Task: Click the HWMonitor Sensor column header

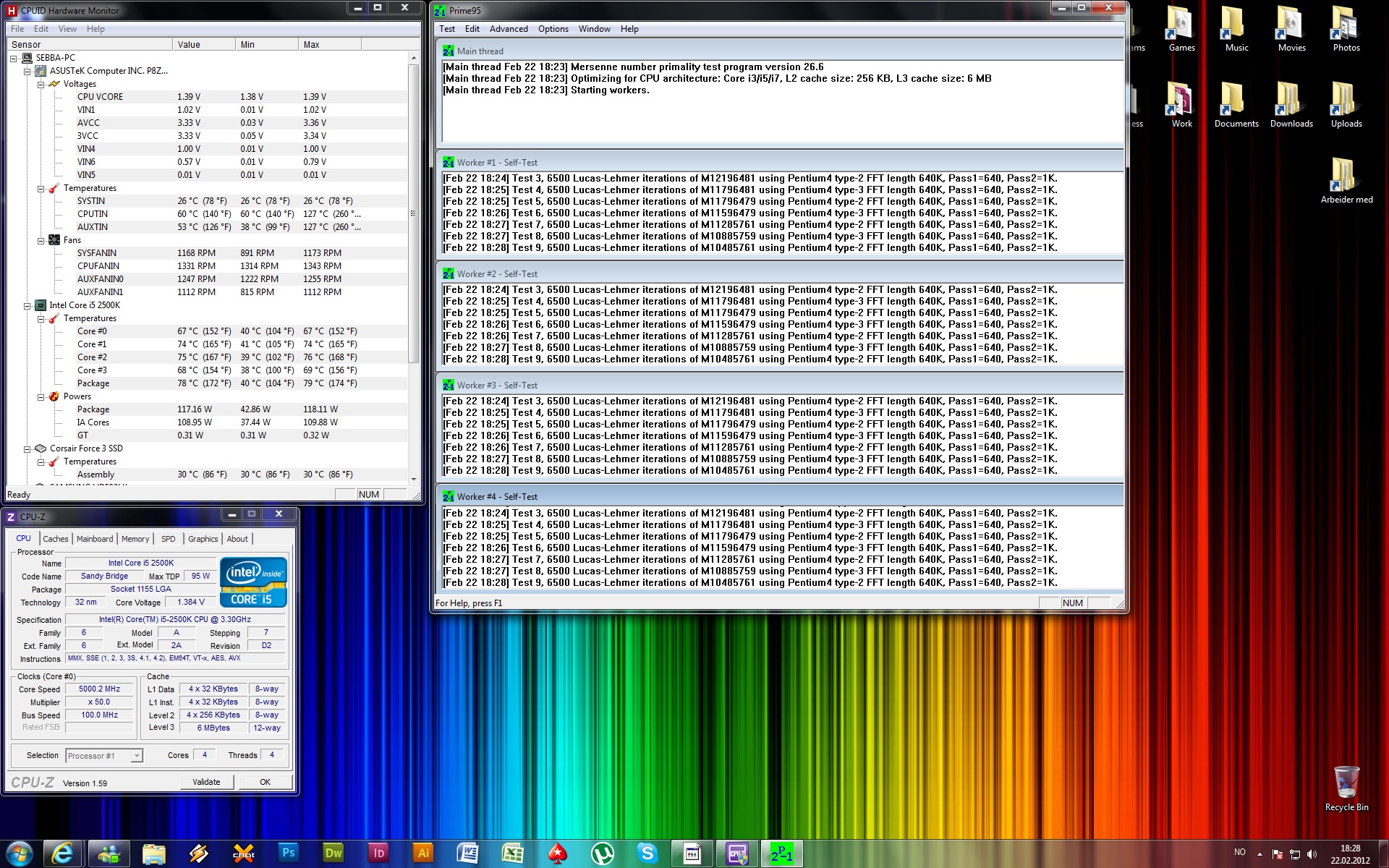Action: point(90,45)
